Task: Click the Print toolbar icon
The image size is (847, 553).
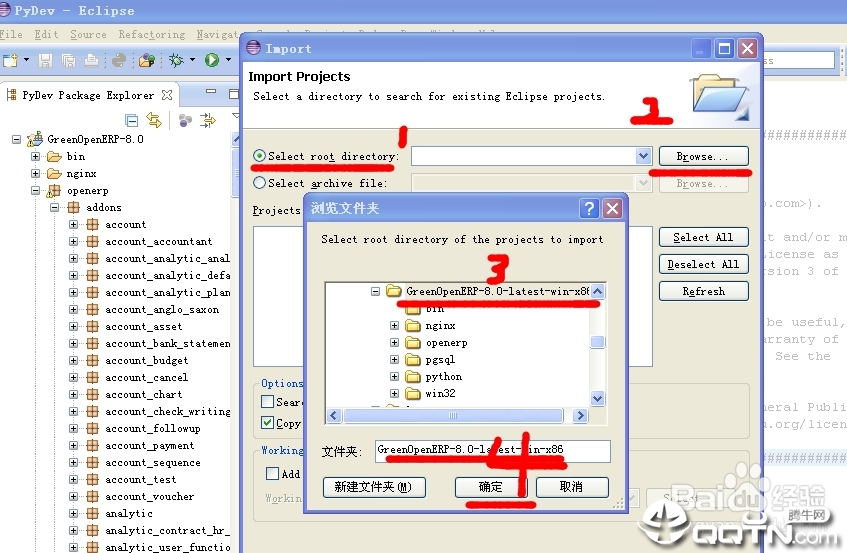Action: [x=92, y=60]
